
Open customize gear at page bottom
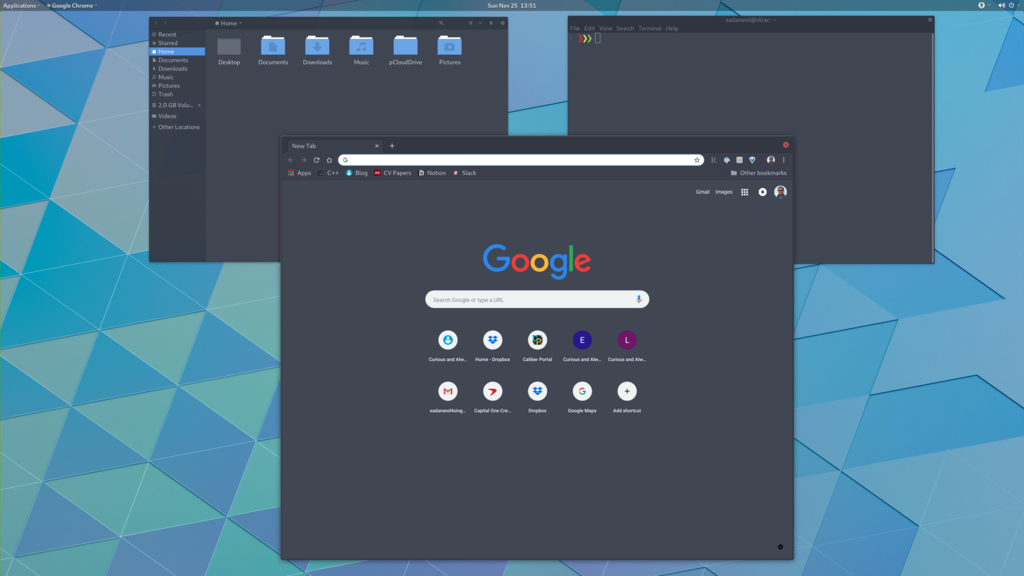pos(780,547)
